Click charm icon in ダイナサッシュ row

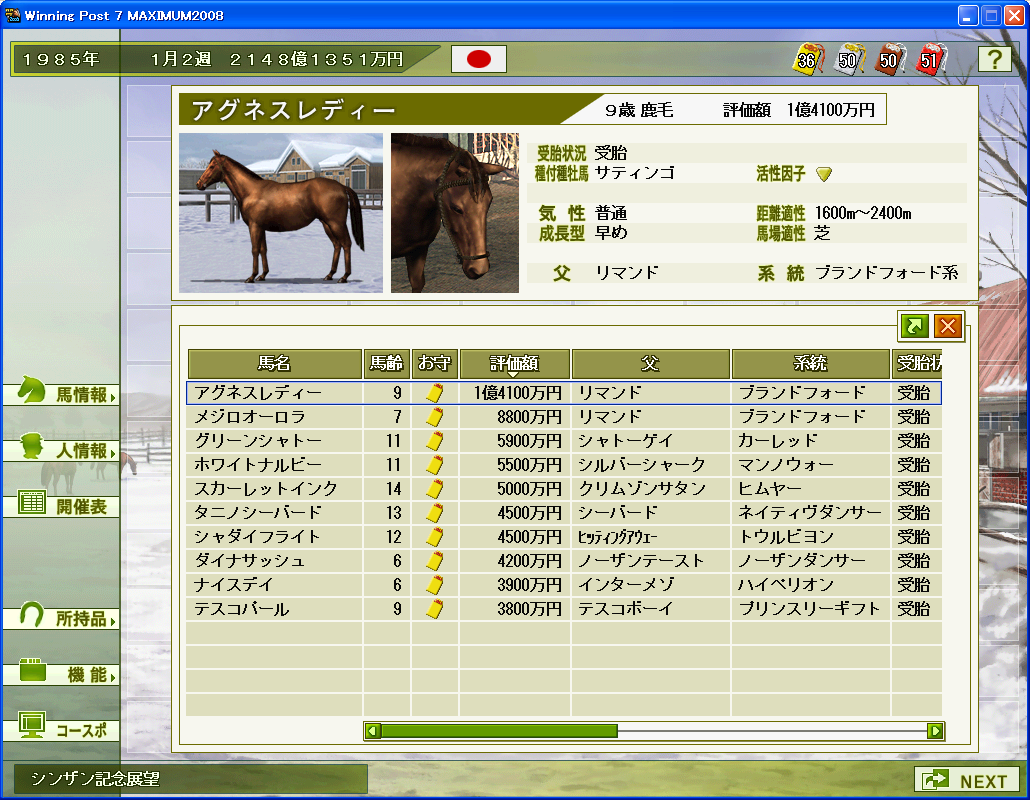[x=434, y=561]
